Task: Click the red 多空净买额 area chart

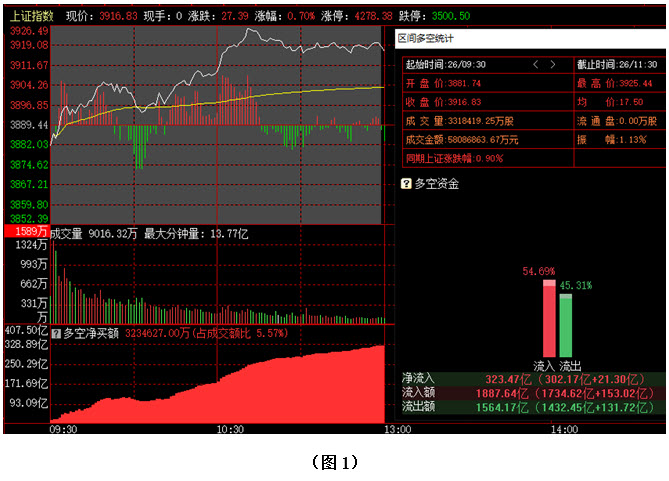Action: (218, 384)
